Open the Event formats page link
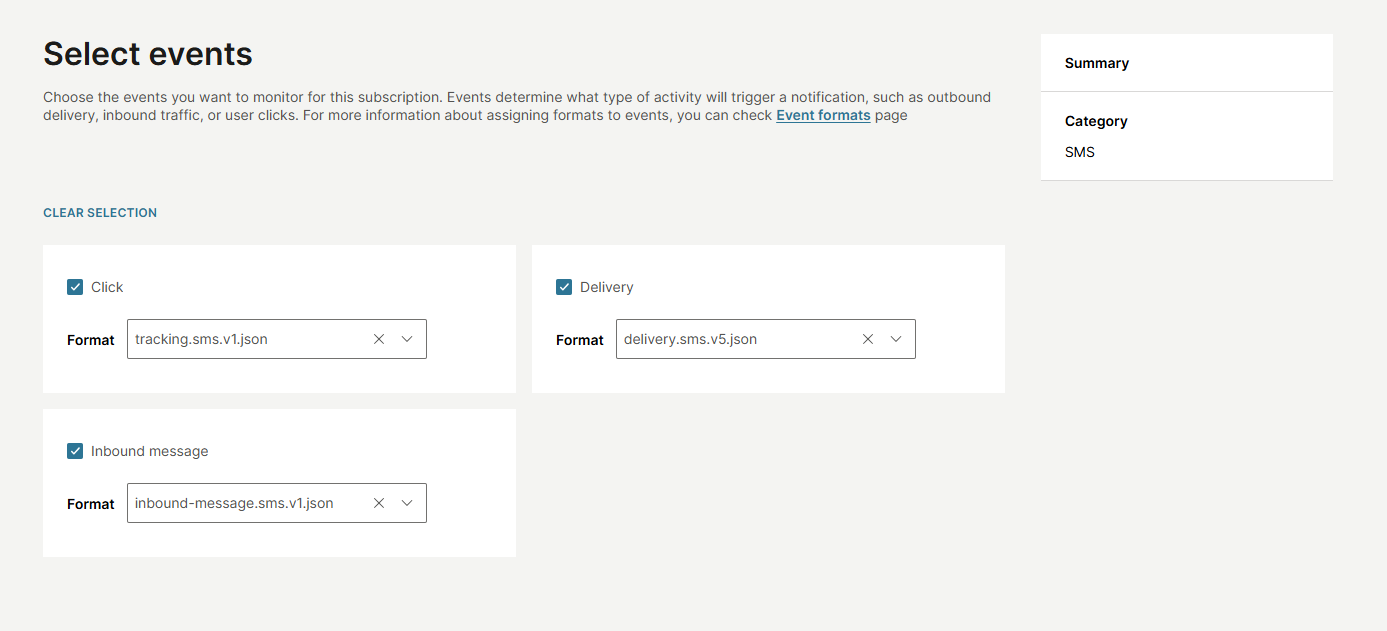The image size is (1387, 631). pos(823,115)
